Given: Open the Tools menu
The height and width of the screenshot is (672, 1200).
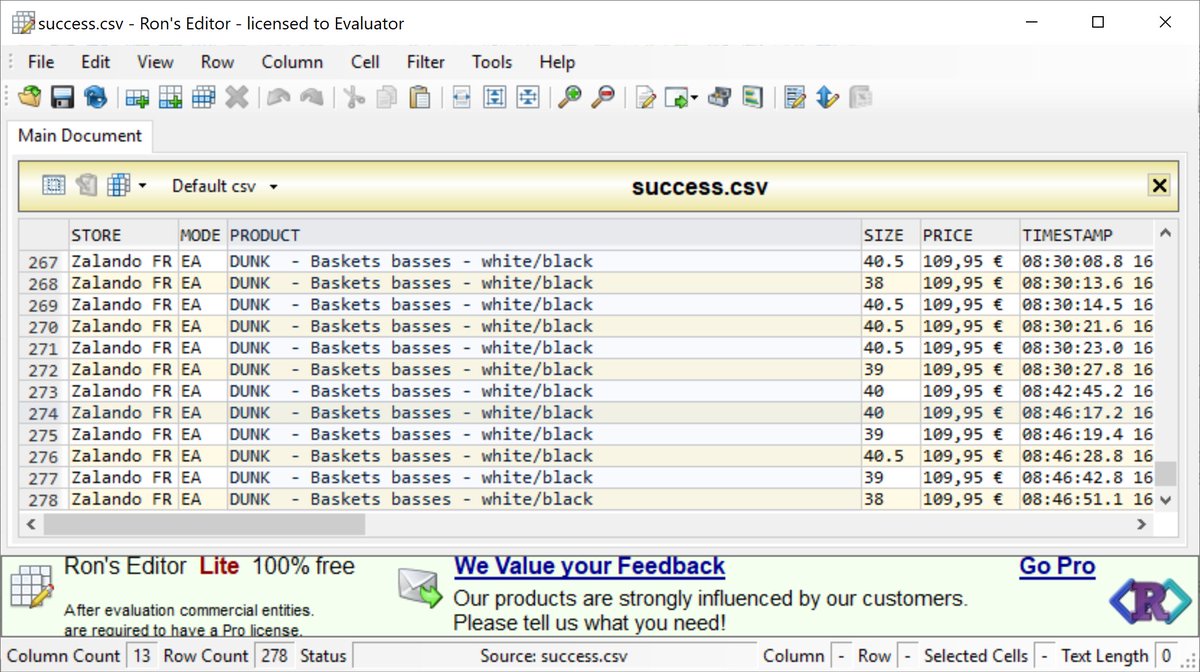Looking at the screenshot, I should (x=492, y=62).
